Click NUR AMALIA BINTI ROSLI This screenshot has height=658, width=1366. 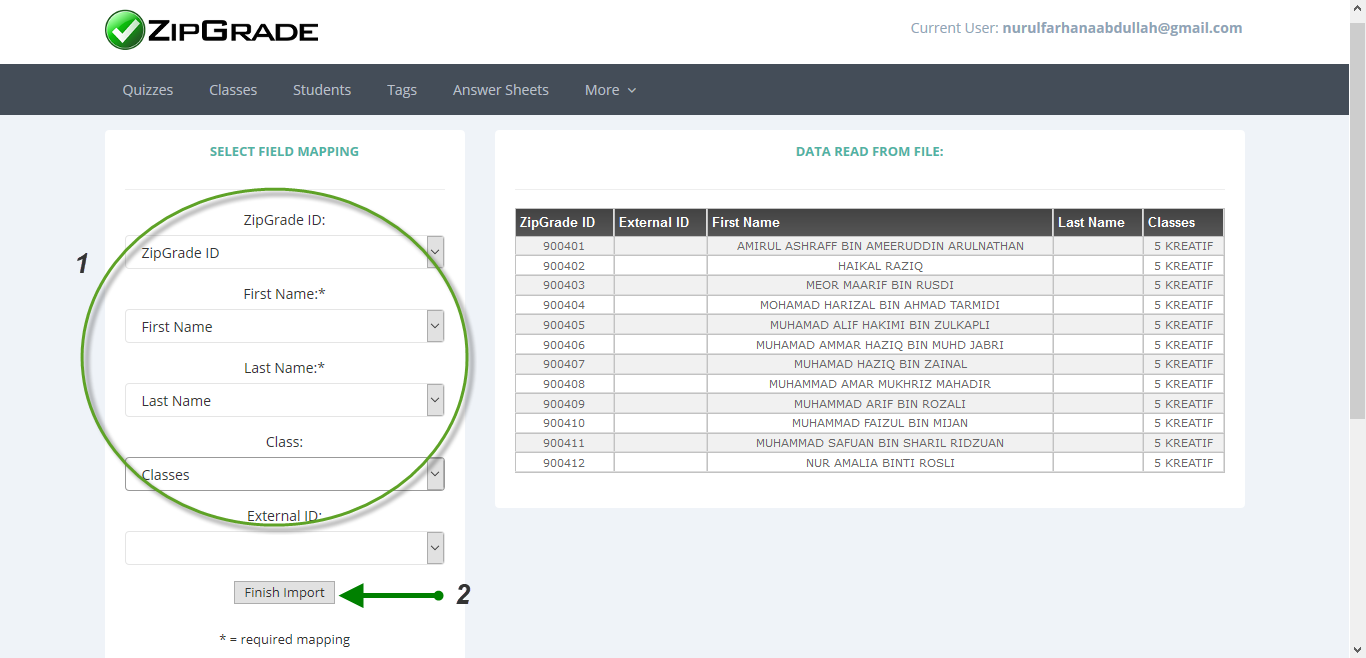click(880, 463)
